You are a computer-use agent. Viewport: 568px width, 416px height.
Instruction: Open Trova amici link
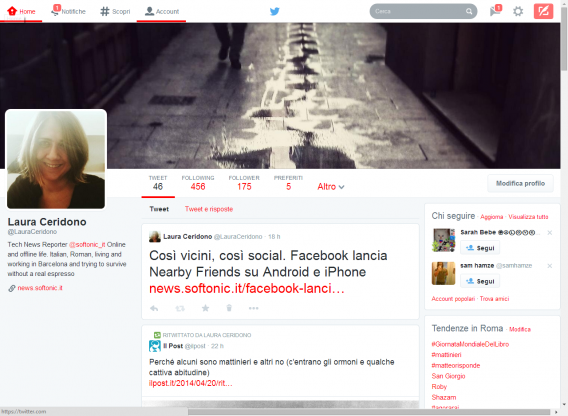pyautogui.click(x=494, y=299)
